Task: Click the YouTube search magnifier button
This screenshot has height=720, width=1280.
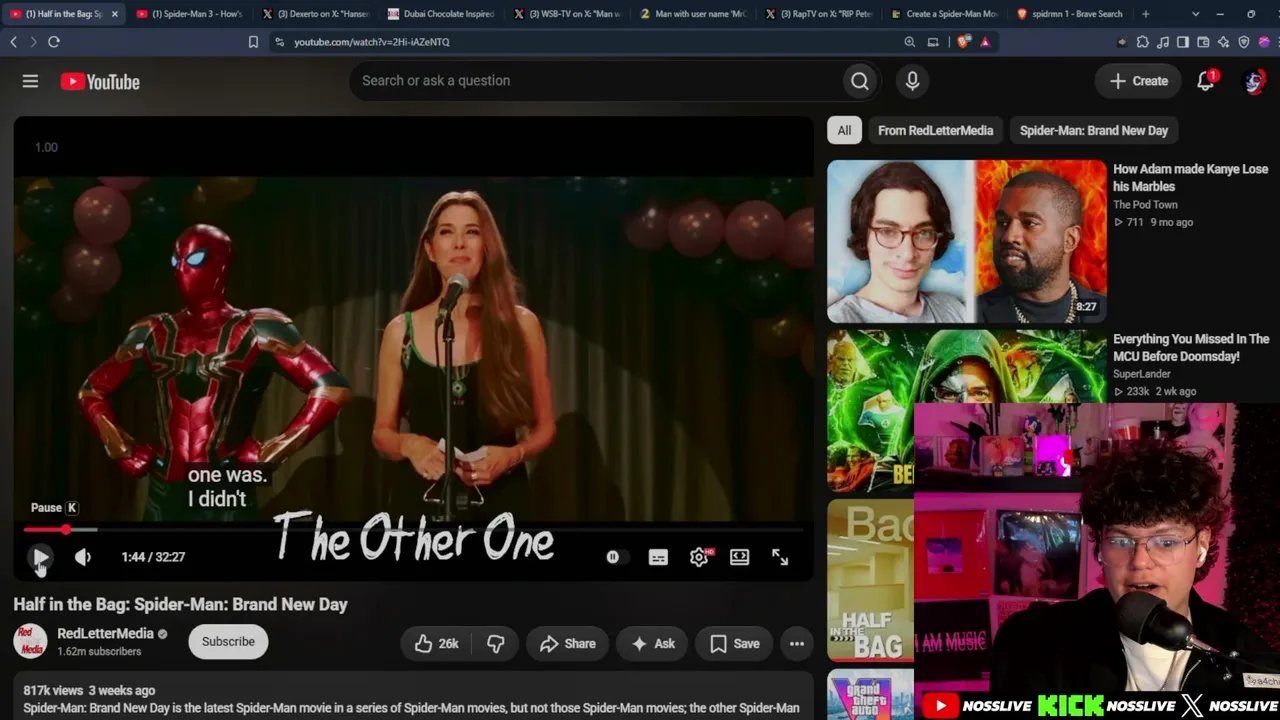Action: tap(860, 81)
